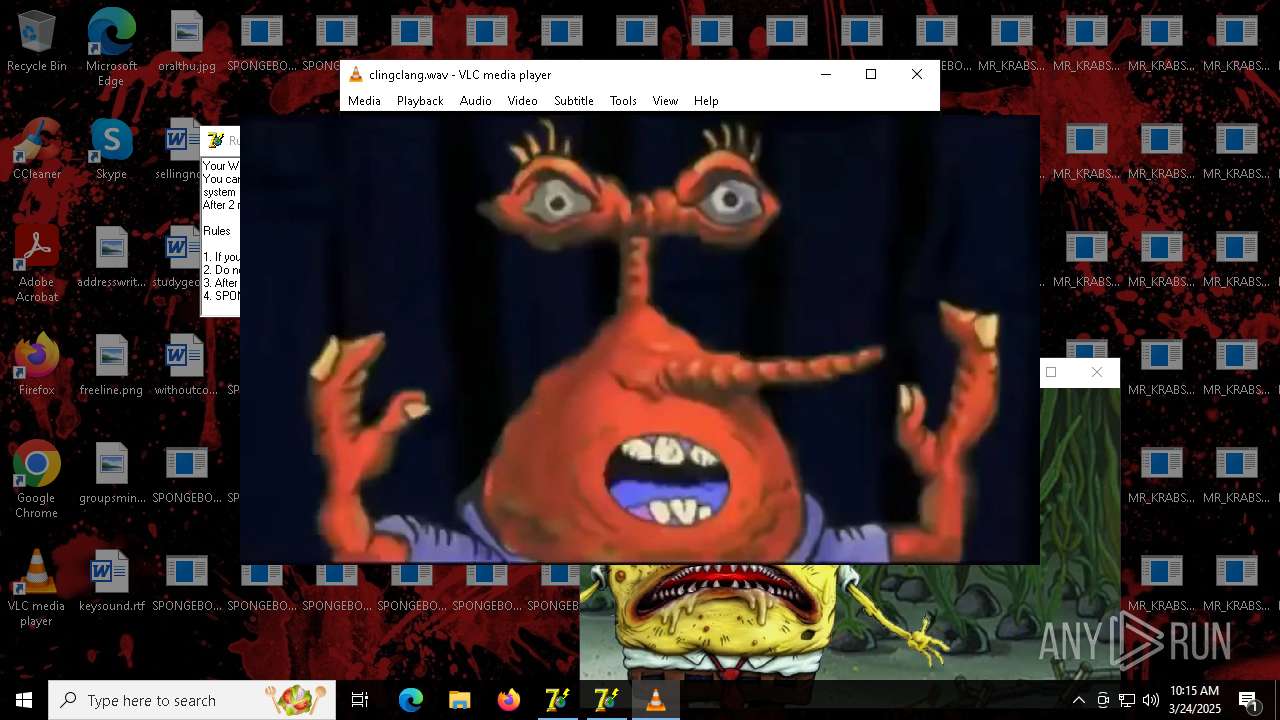This screenshot has width=1280, height=720.
Task: Click the VLC cone icon in the title bar
Action: [x=355, y=75]
